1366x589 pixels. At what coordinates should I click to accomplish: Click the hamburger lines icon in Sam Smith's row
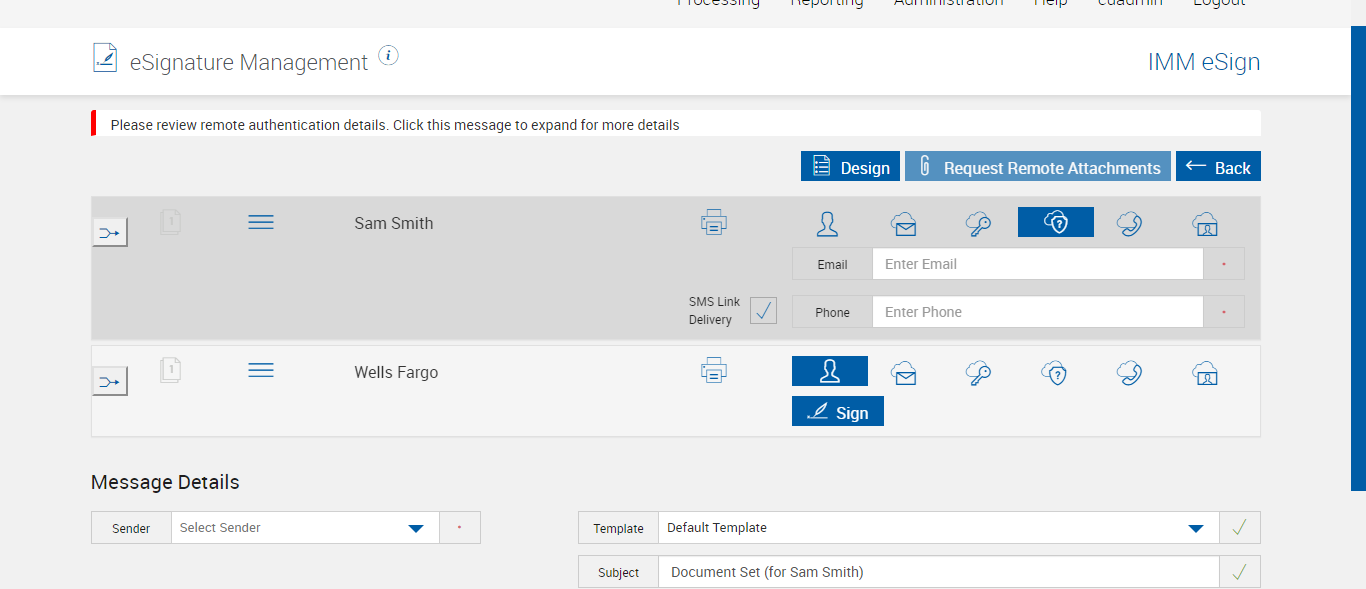tap(261, 222)
